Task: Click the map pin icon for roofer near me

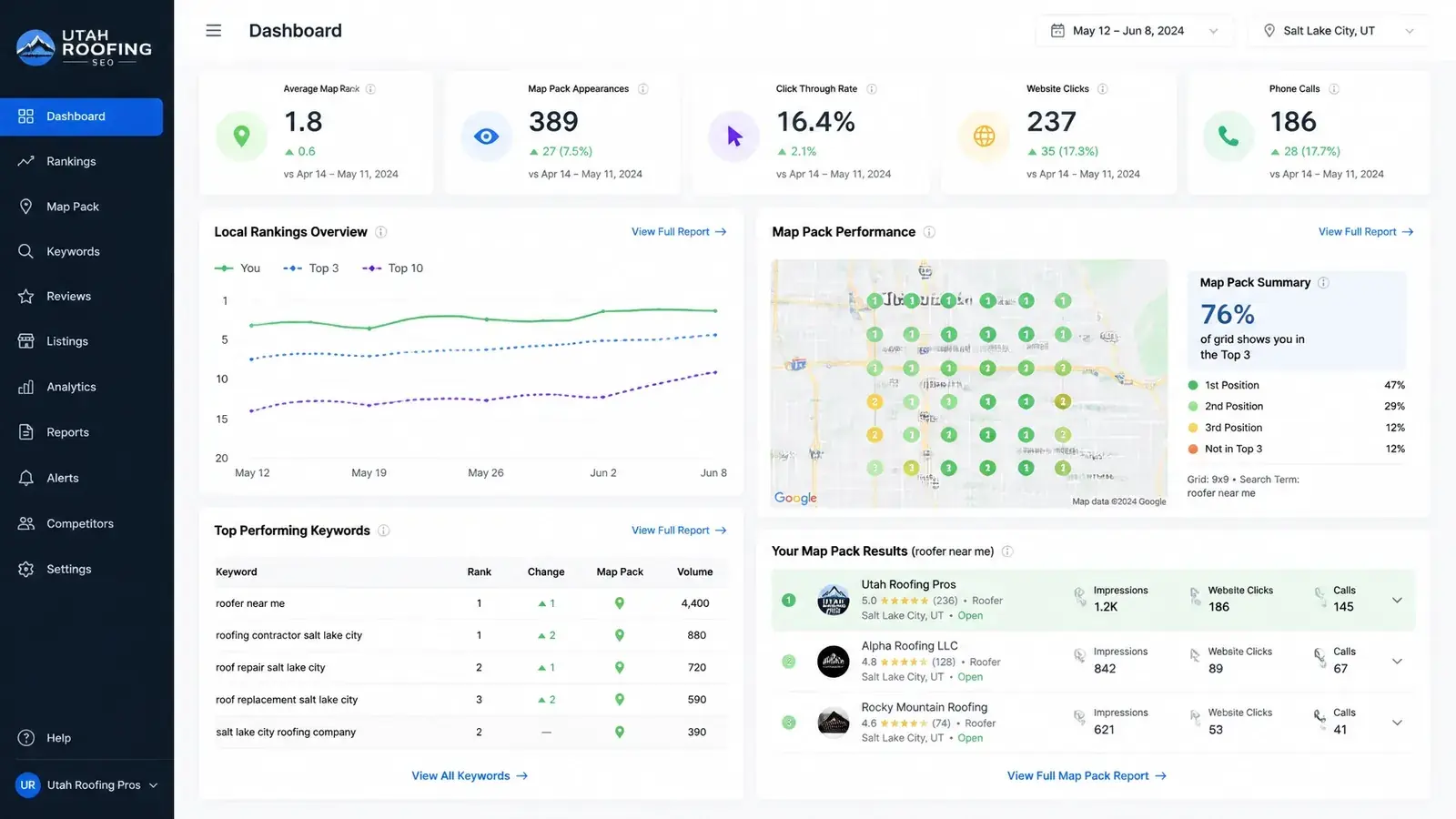Action: (620, 603)
